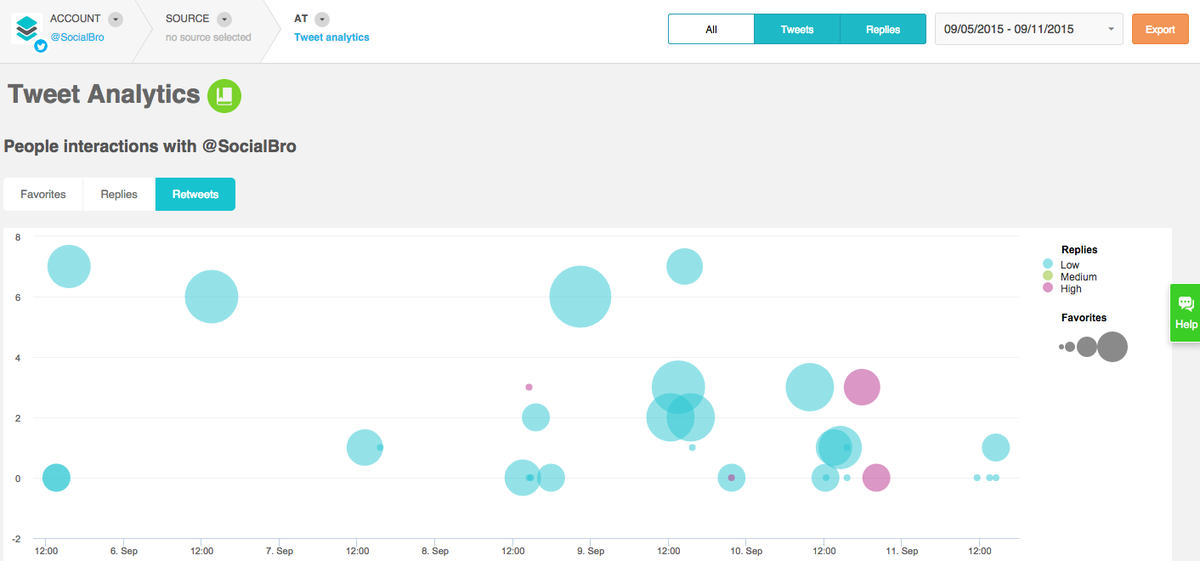Select the All filter toggle
This screenshot has height=561, width=1200.
[x=711, y=29]
